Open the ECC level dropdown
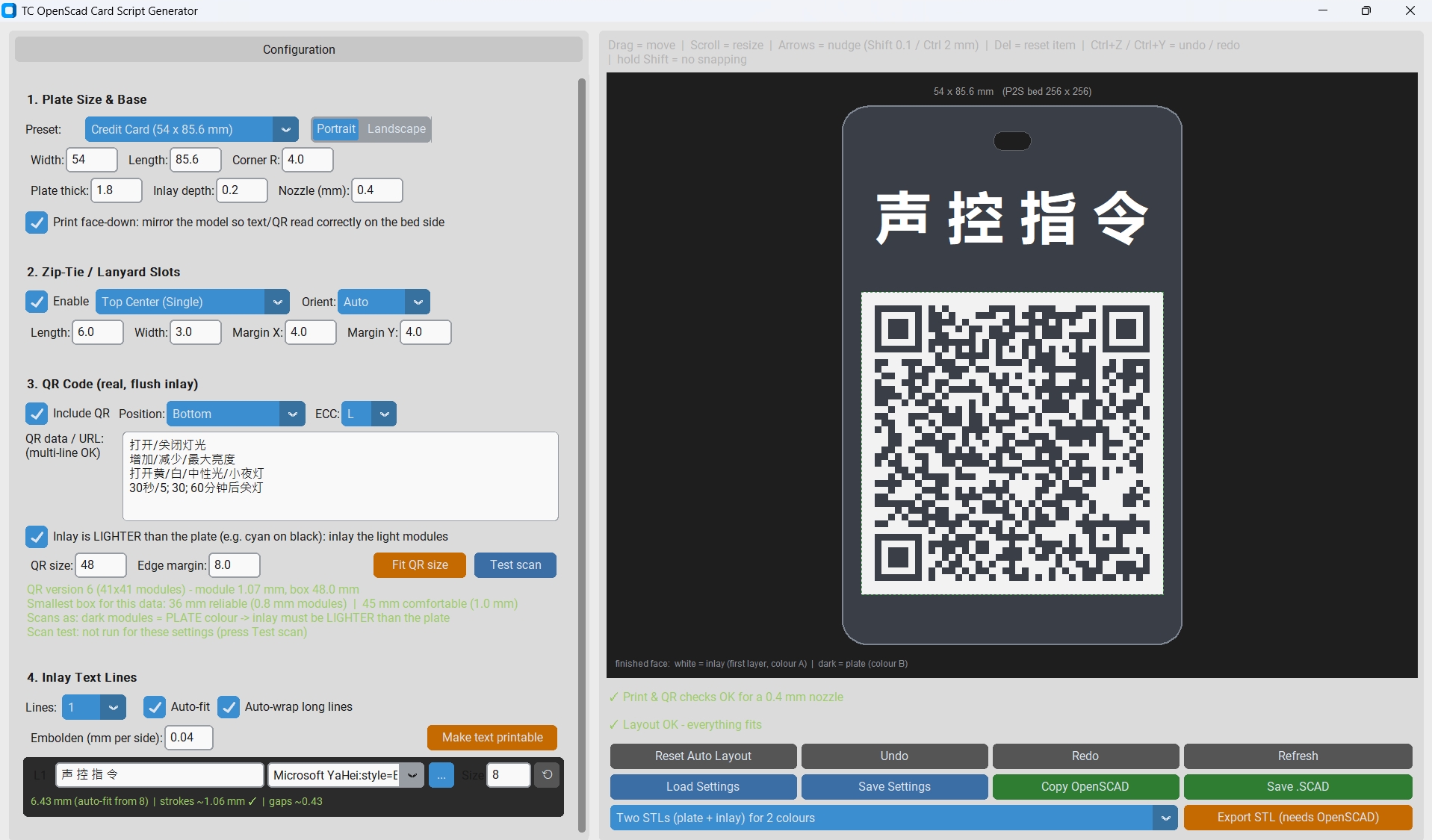Screen dimensions: 1432x840 (369, 414)
